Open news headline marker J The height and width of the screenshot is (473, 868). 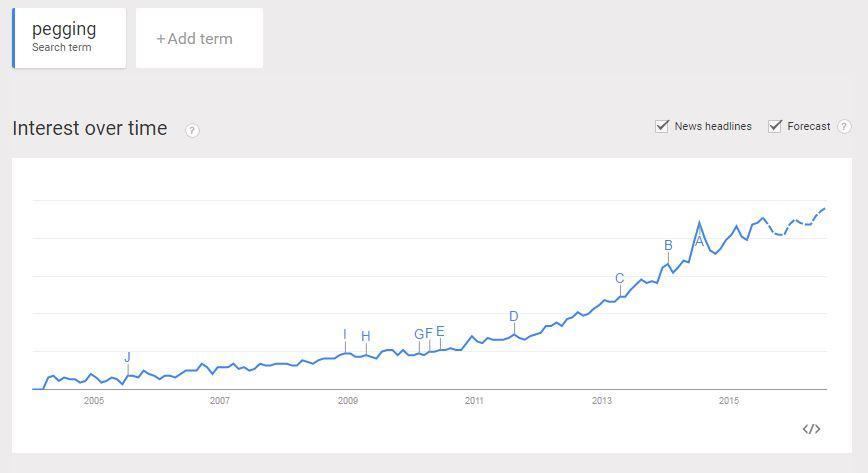pos(128,358)
